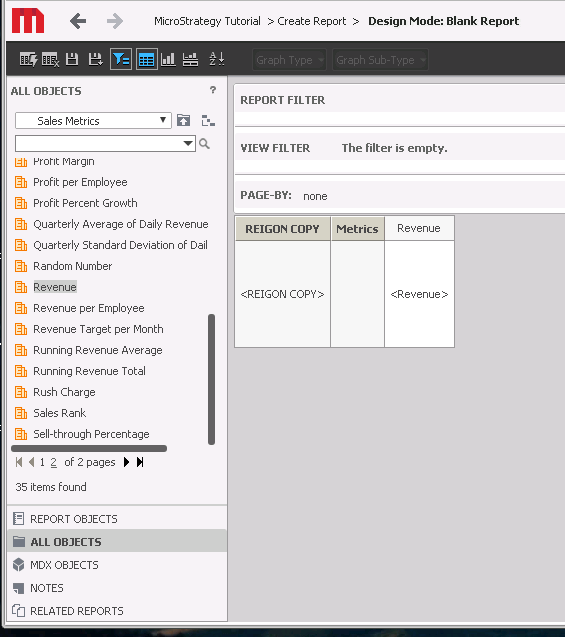Click the Run Report toolbar icon
The height and width of the screenshot is (637, 565).
28,60
